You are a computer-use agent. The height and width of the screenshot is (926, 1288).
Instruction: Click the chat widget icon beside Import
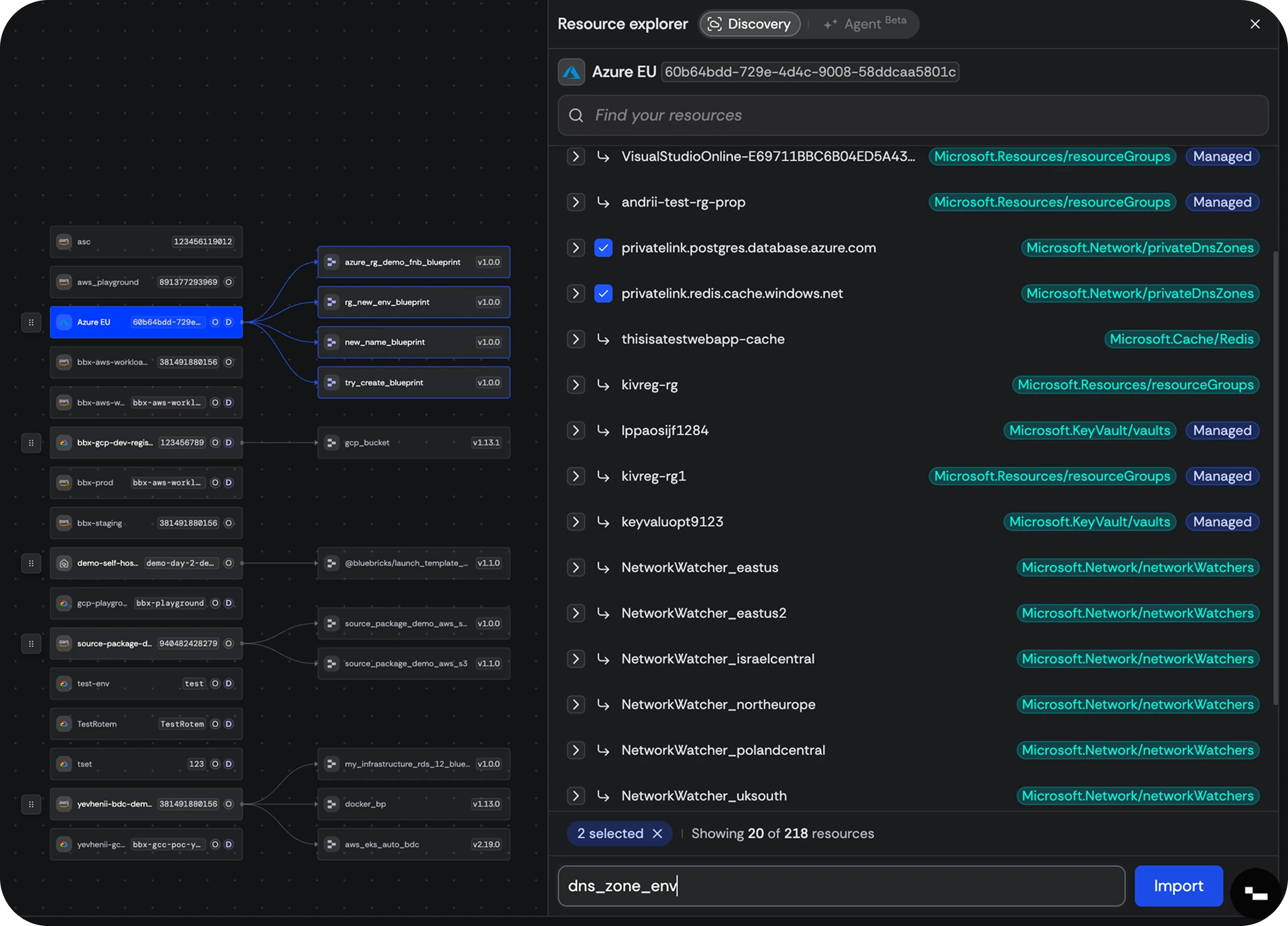1256,893
